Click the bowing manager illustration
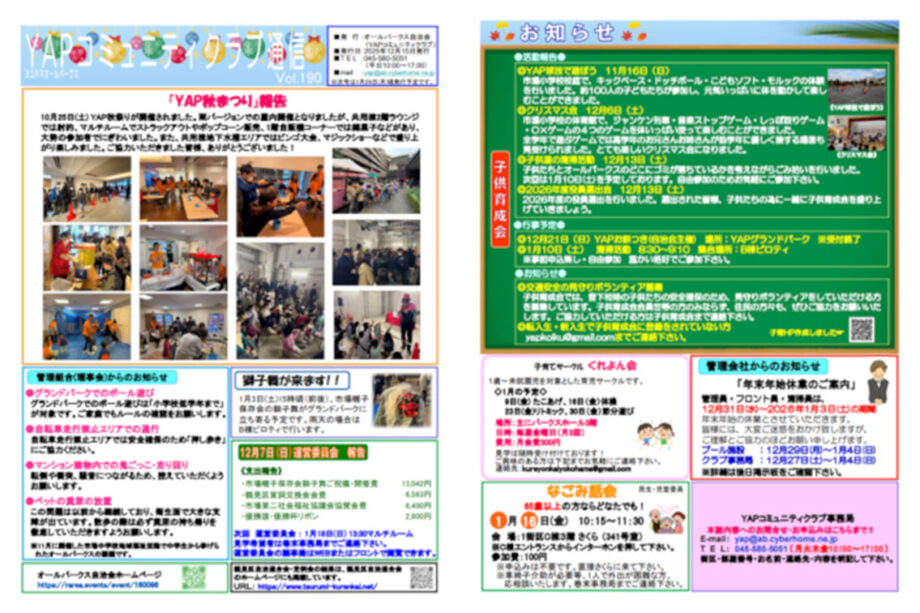 click(878, 383)
